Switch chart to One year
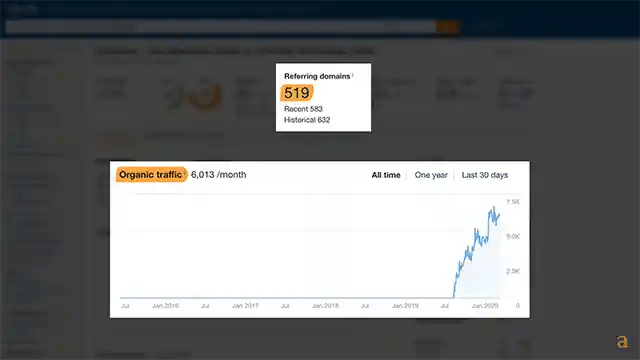Image resolution: width=640 pixels, height=360 pixels. [x=431, y=175]
